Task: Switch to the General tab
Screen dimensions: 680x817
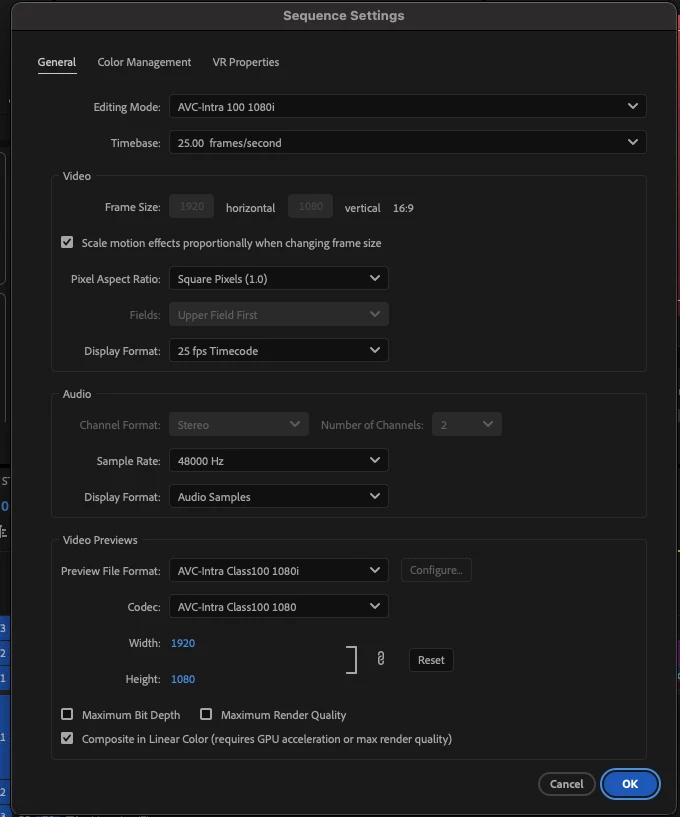Action: 57,62
